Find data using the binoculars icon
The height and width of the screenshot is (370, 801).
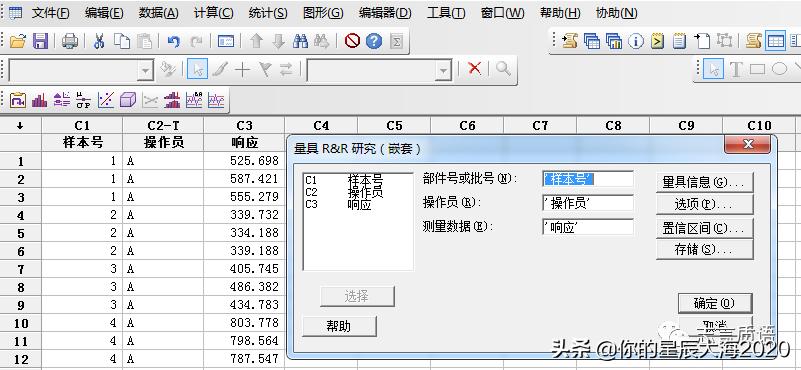(300, 41)
